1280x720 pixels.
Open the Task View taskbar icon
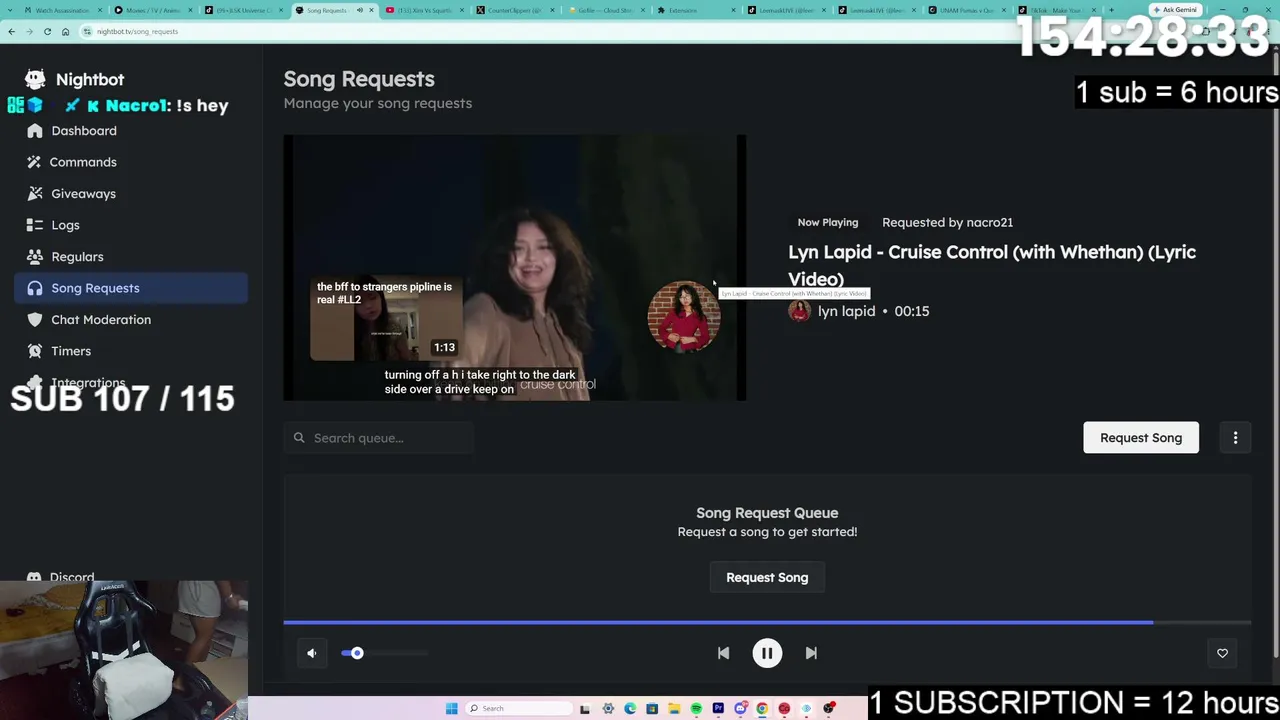(585, 708)
